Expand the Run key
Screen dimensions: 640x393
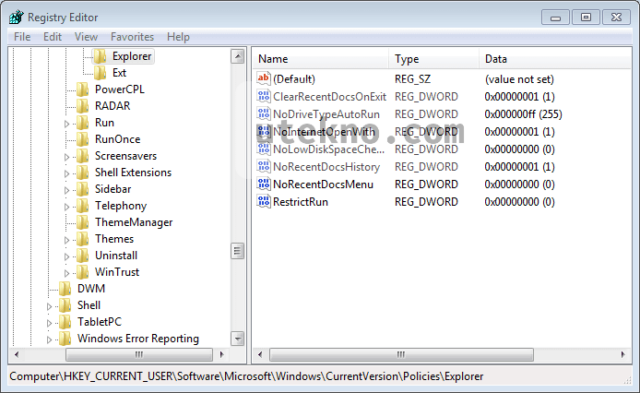(x=67, y=124)
